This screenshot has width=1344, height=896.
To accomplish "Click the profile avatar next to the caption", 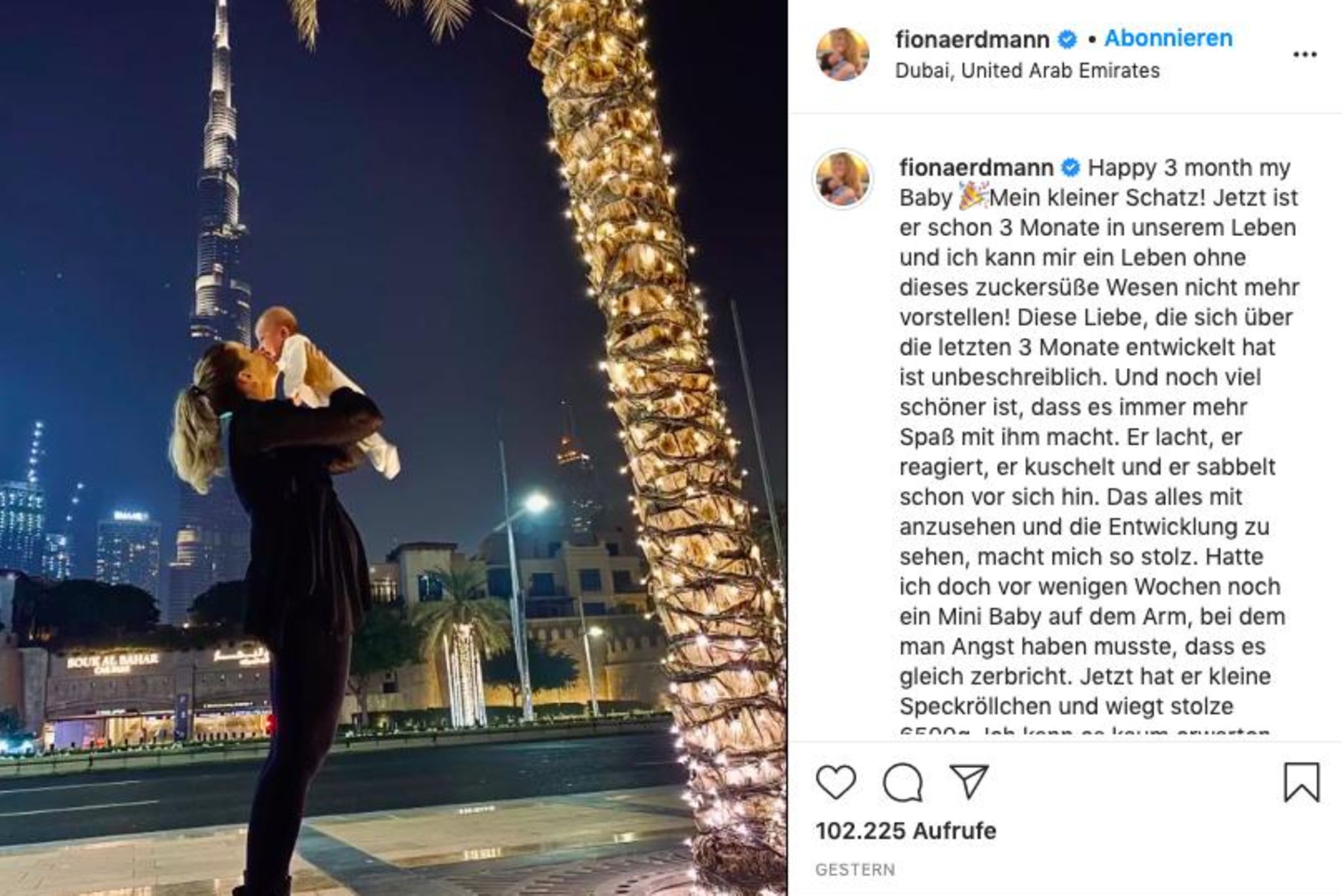I will pos(843,178).
